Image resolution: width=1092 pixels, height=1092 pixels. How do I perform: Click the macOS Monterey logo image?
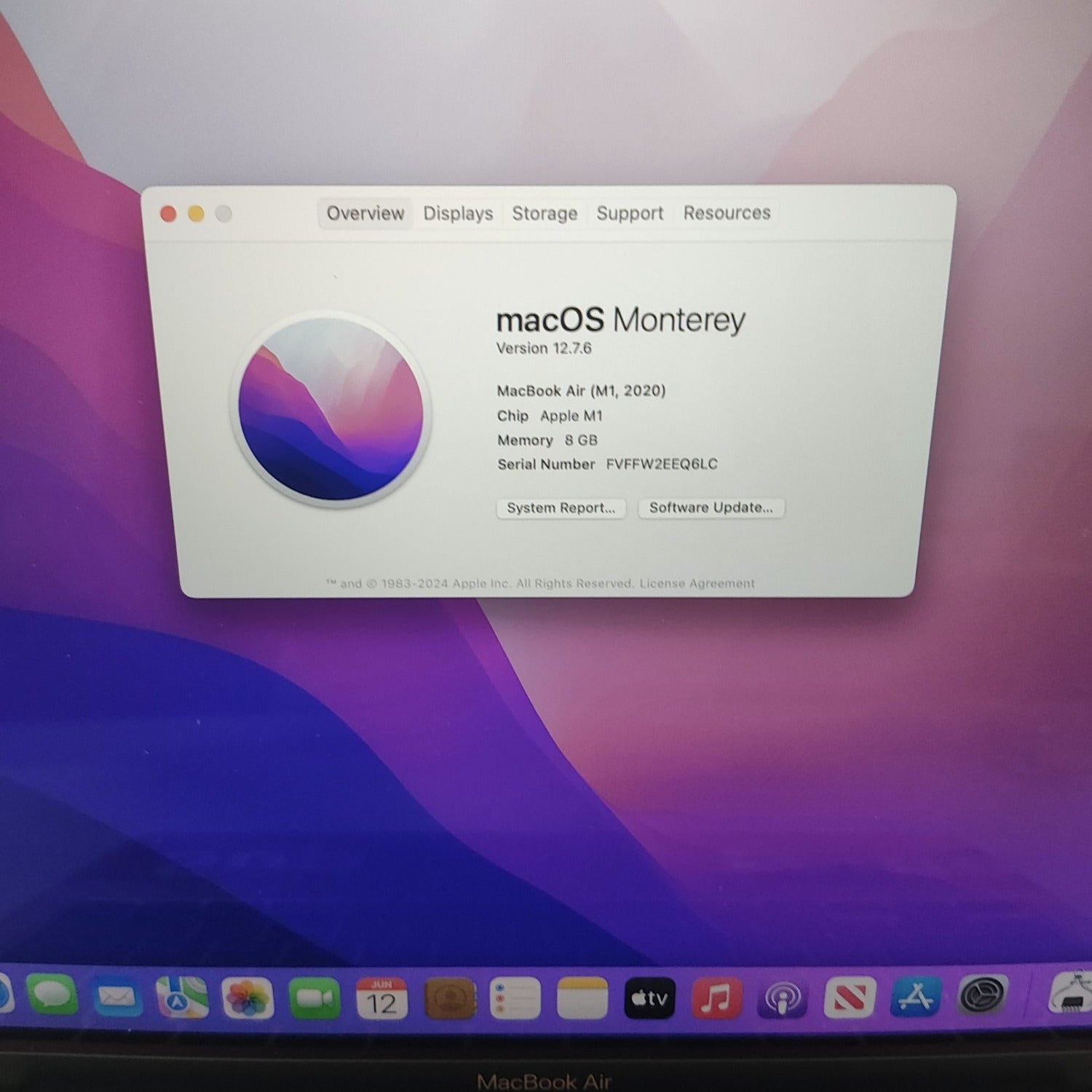coord(331,408)
